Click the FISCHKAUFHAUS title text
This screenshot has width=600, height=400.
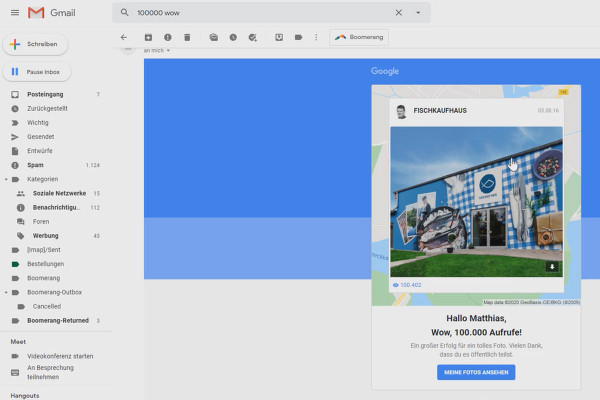coord(440,111)
